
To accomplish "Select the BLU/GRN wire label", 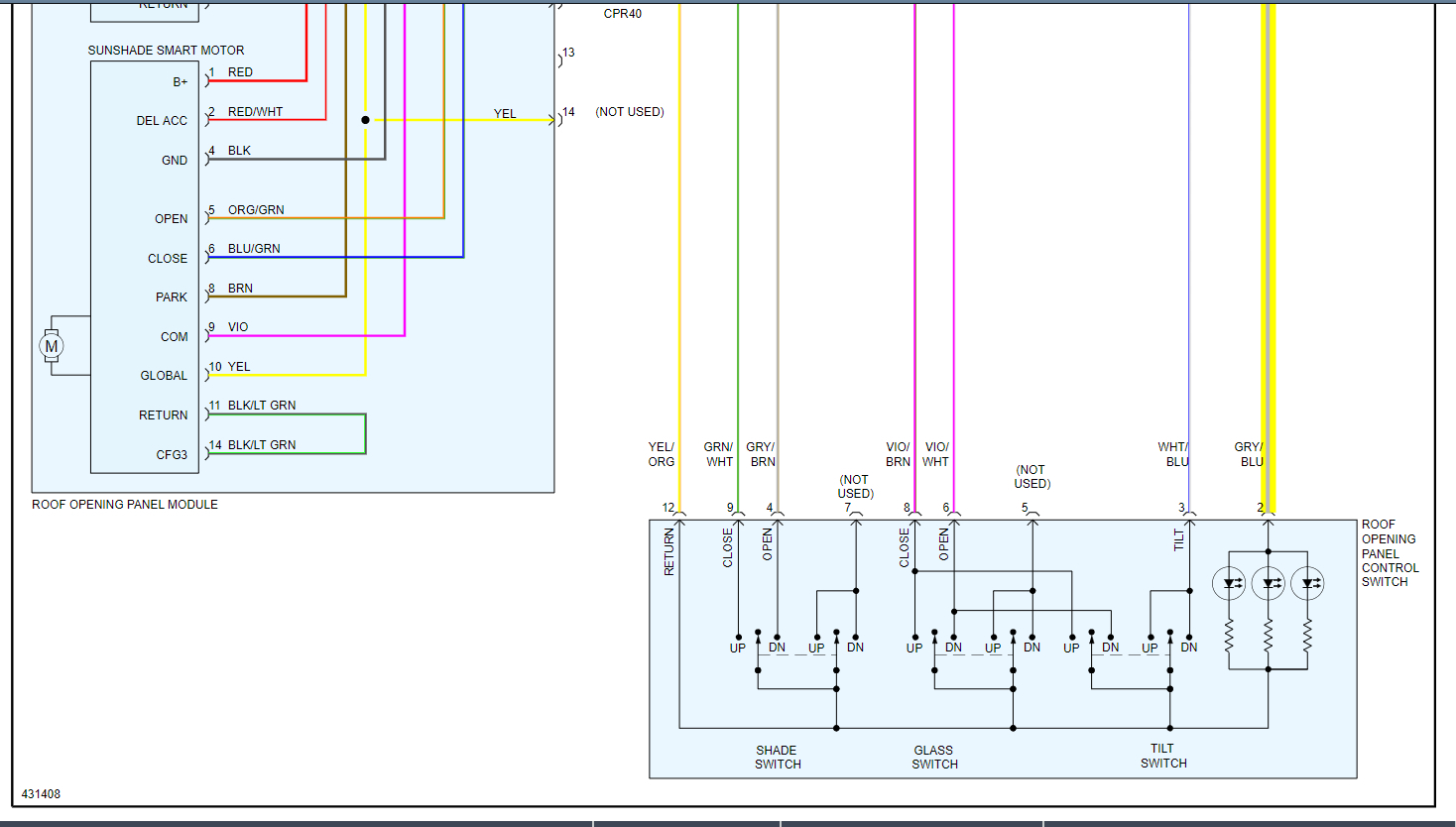I will click(x=254, y=249).
